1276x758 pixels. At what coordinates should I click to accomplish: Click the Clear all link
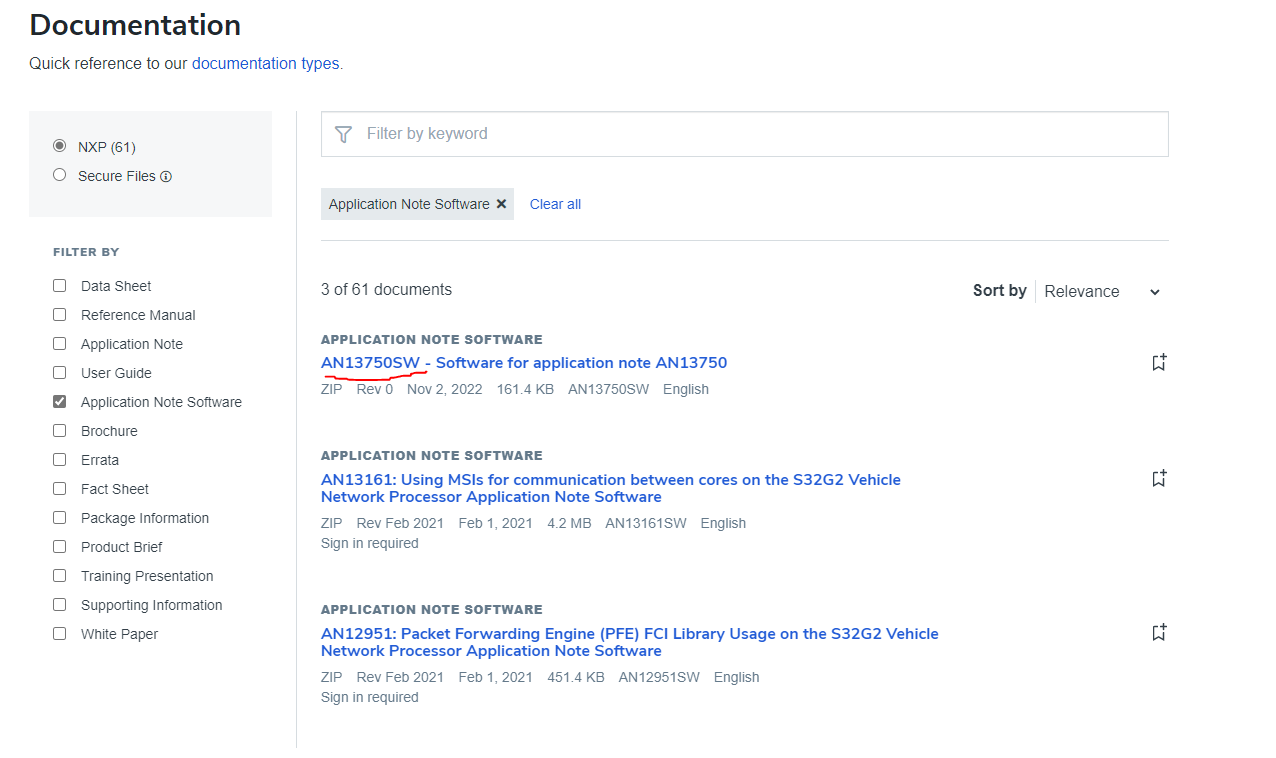coord(555,204)
